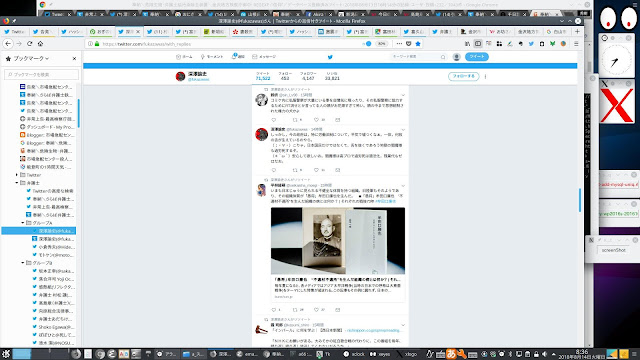The width and height of the screenshot is (640, 360).
Task: Open the フォロワー 4,147 tab
Action: click(308, 76)
